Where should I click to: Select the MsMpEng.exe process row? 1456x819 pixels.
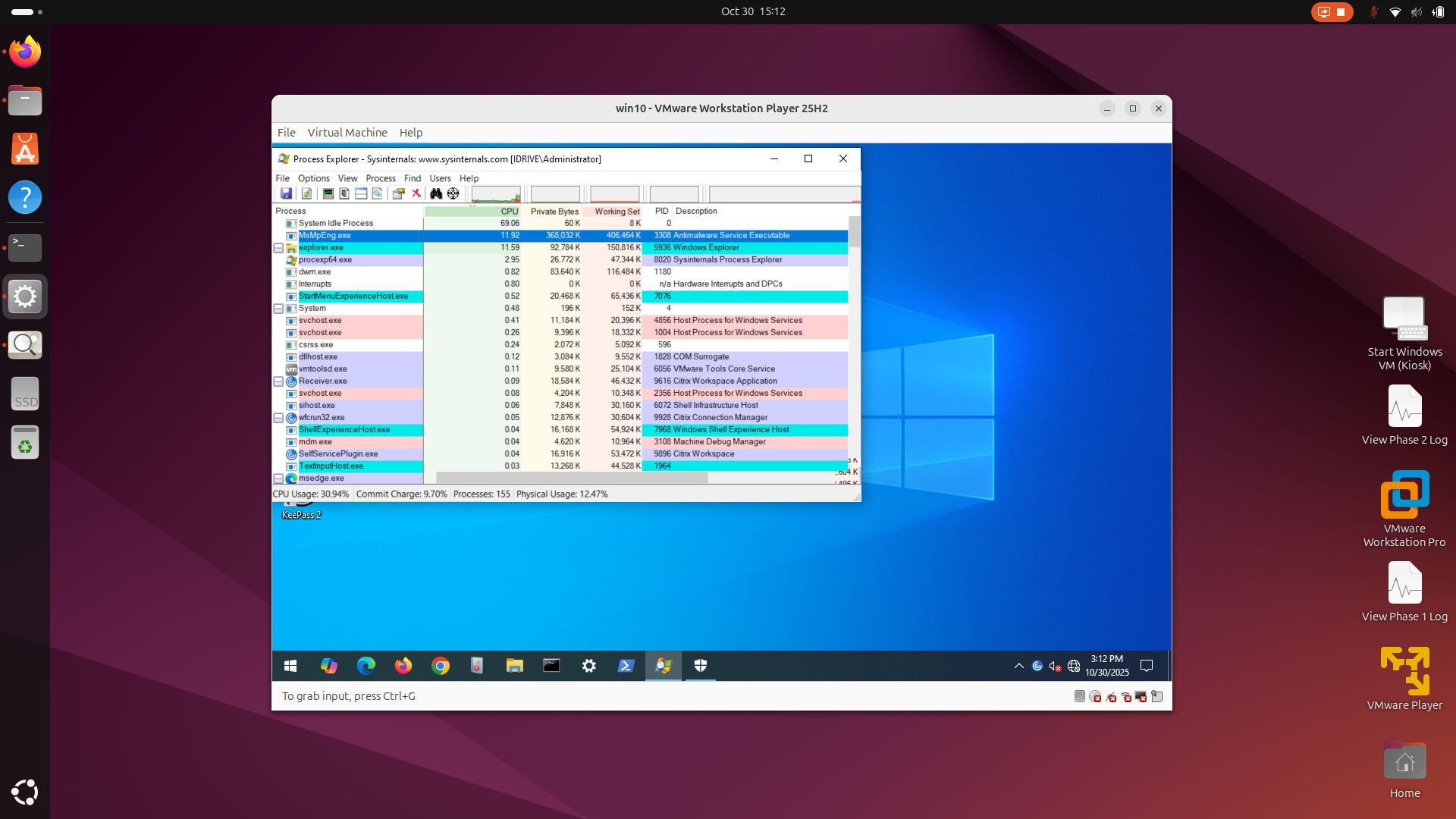click(325, 236)
